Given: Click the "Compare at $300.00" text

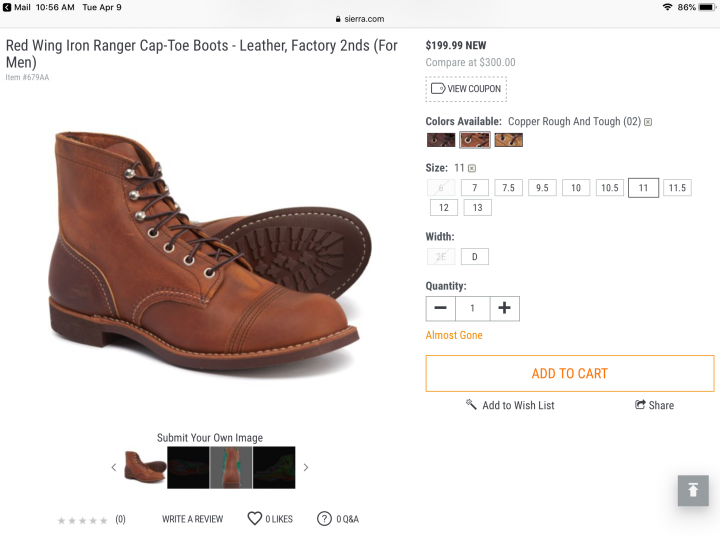Looking at the screenshot, I should point(470,62).
